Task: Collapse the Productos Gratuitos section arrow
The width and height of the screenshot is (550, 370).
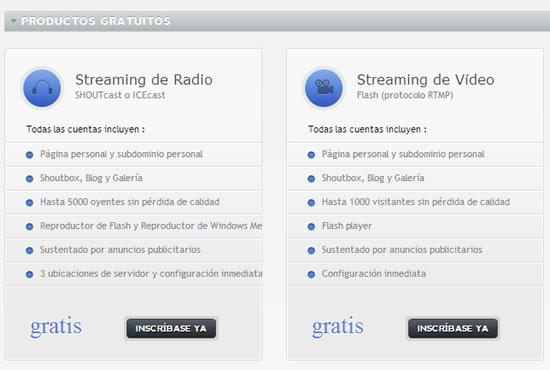Action: pos(13,21)
